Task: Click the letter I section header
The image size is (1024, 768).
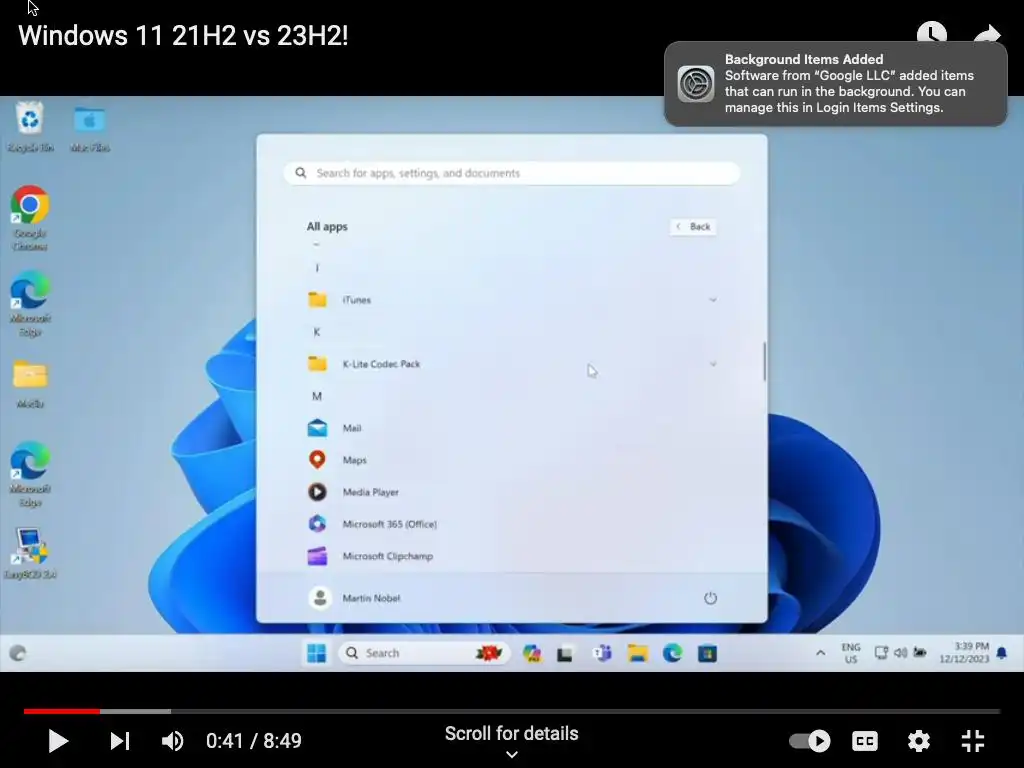Action: pyautogui.click(x=317, y=268)
